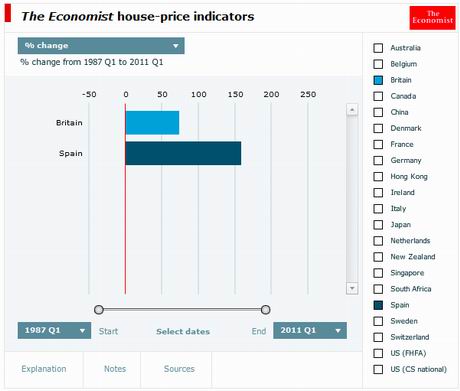Tick the Australia checkbox
The image size is (460, 391).
(x=378, y=48)
